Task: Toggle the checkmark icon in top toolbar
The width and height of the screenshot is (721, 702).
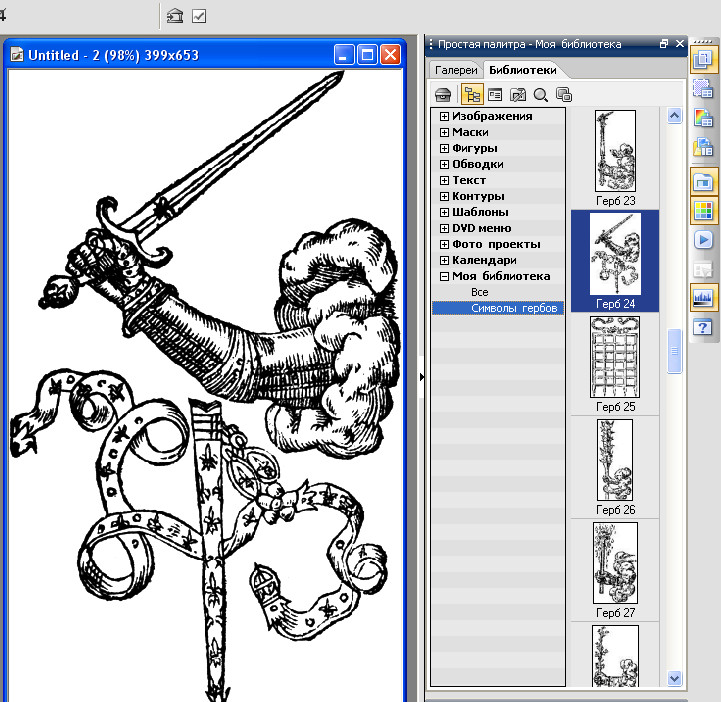Action: (x=199, y=16)
